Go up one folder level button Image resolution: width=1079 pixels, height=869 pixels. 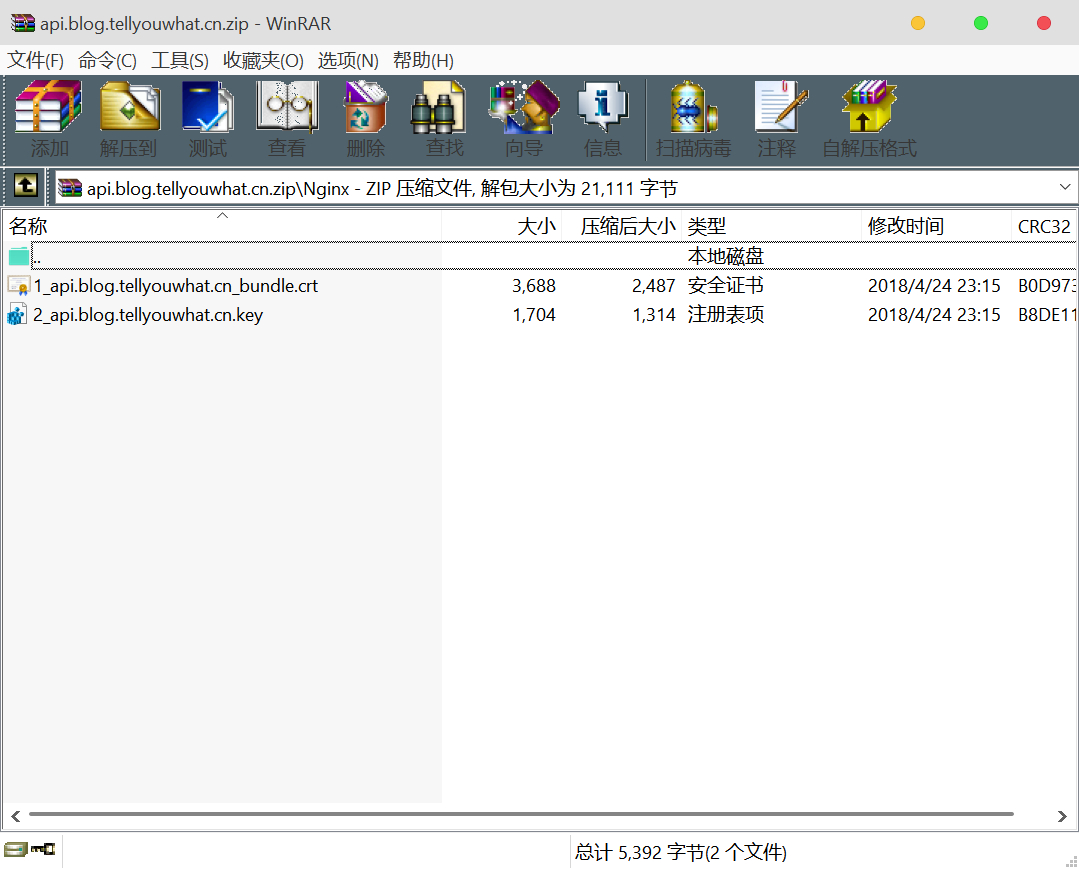[x=25, y=186]
